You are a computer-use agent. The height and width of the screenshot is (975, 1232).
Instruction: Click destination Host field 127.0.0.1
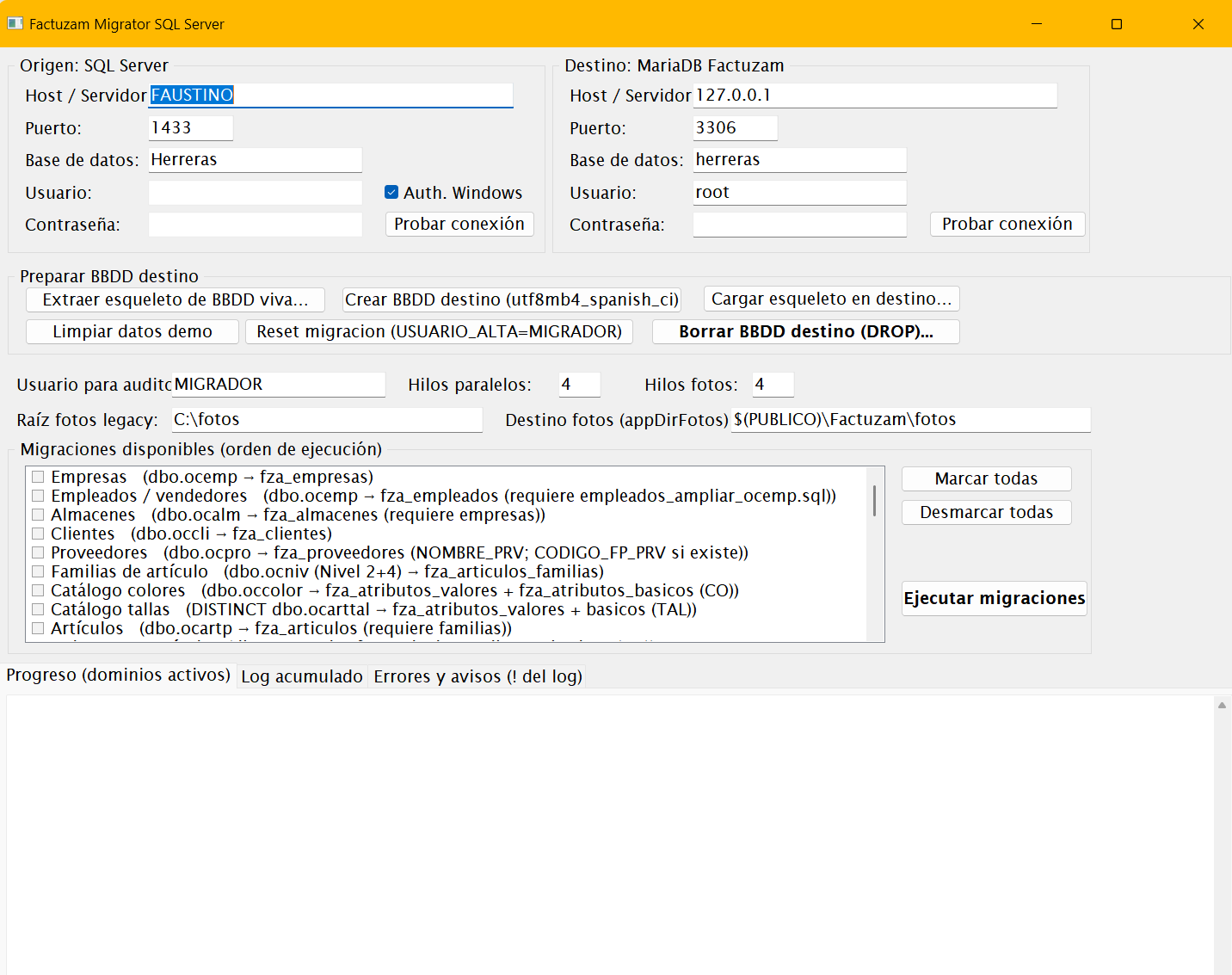point(875,95)
